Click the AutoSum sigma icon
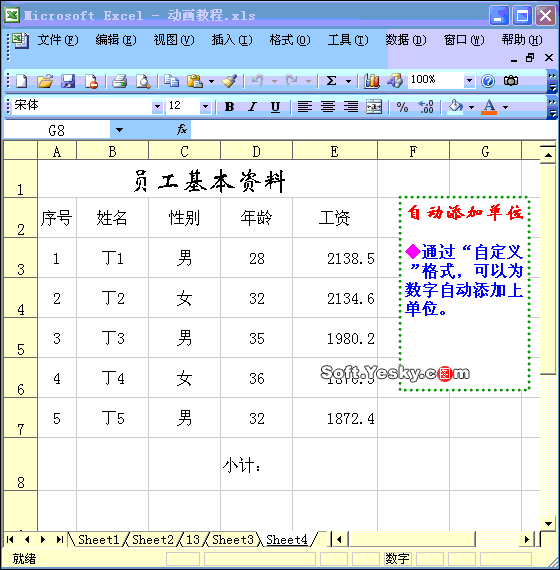The height and width of the screenshot is (570, 560). click(331, 81)
